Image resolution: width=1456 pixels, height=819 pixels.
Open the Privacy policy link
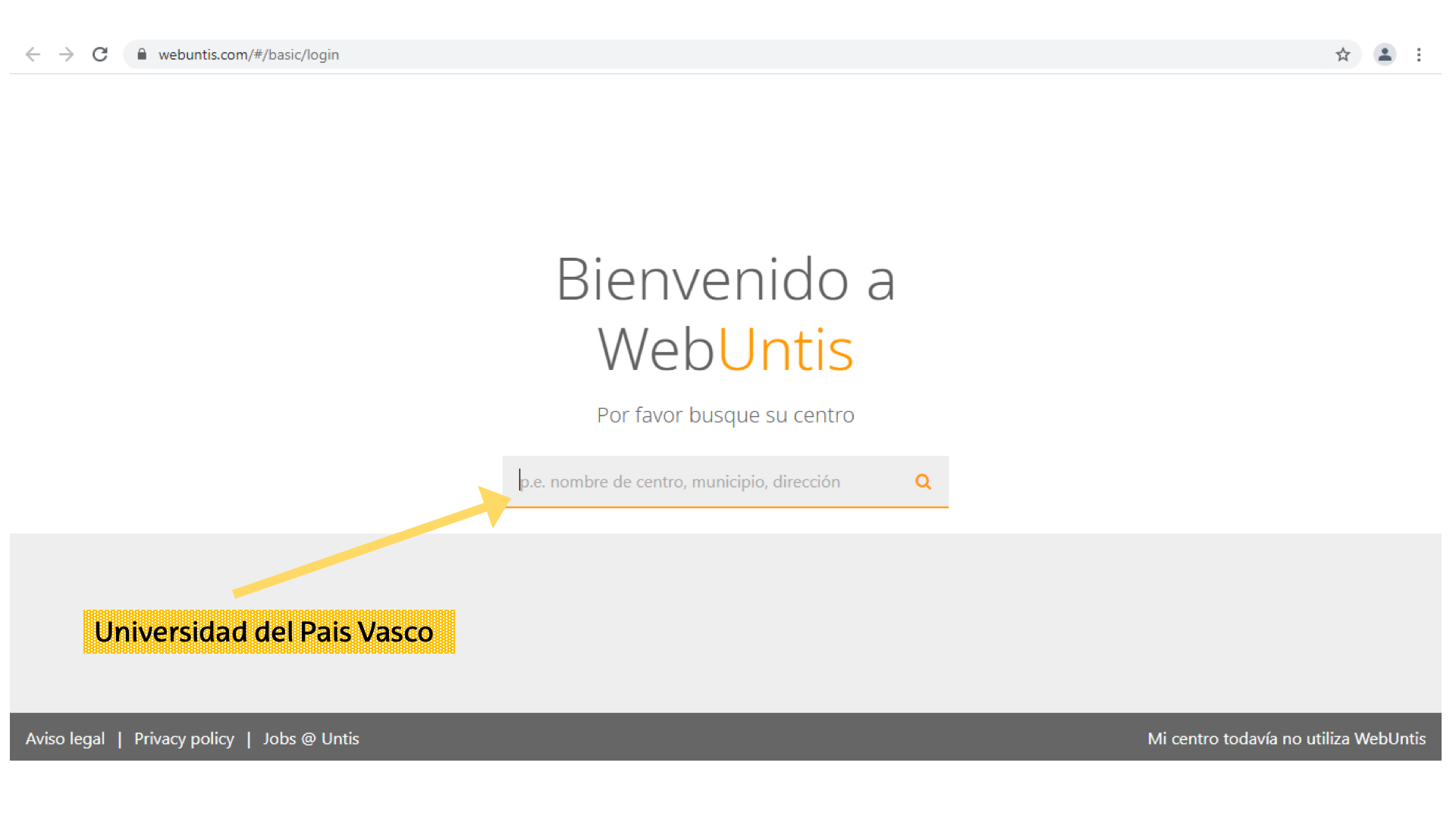point(184,739)
